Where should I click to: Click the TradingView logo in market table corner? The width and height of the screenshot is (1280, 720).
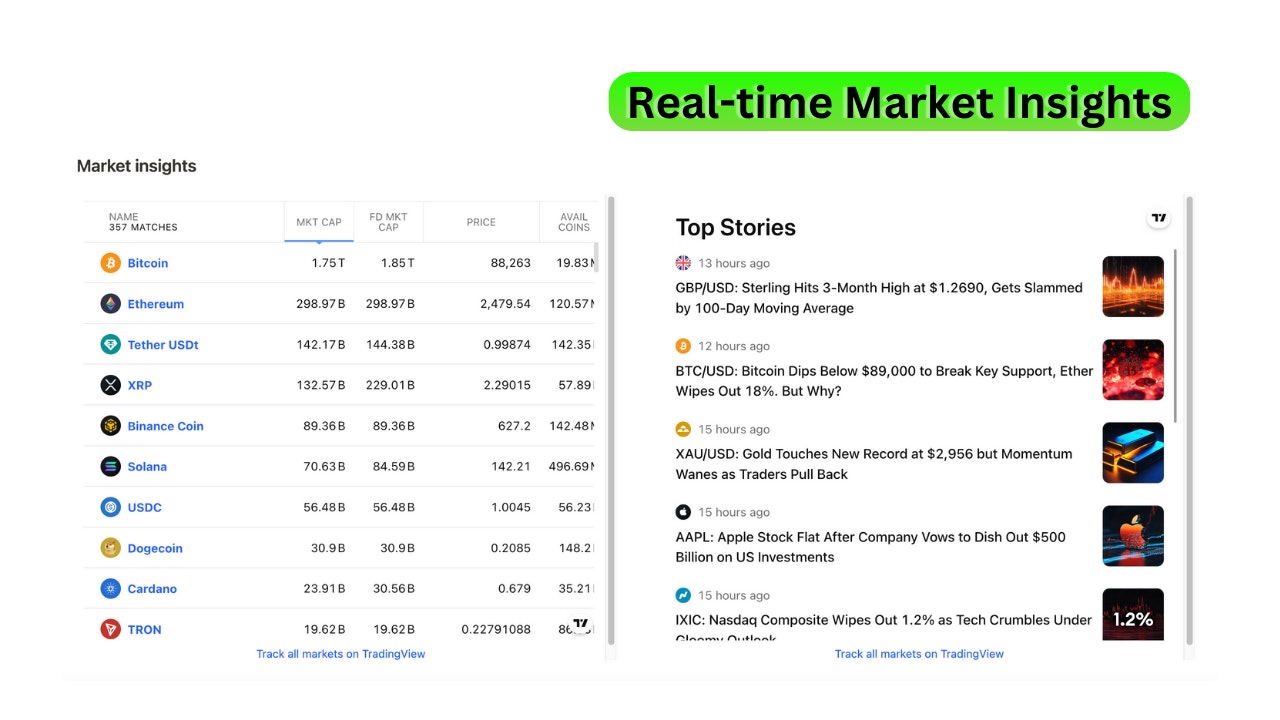click(x=580, y=623)
